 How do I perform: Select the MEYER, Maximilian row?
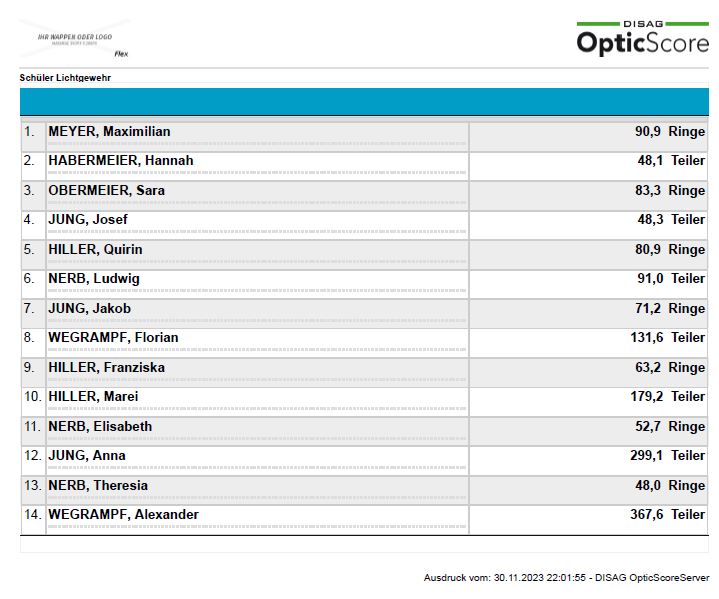click(x=110, y=131)
